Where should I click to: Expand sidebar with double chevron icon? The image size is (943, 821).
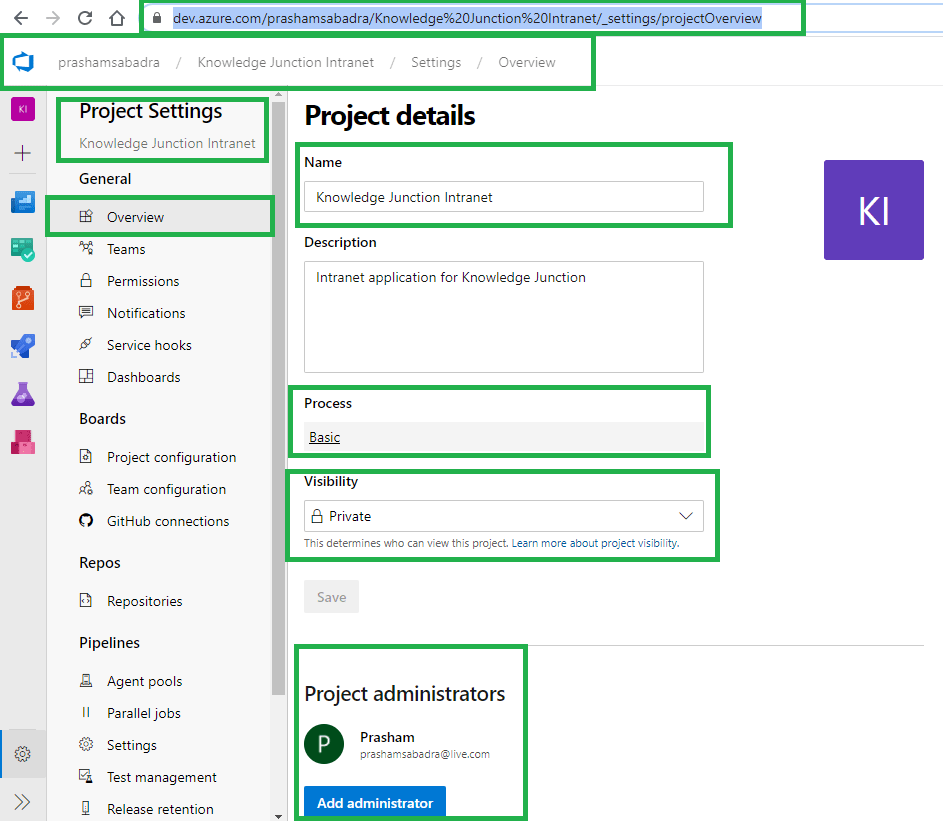pos(22,802)
